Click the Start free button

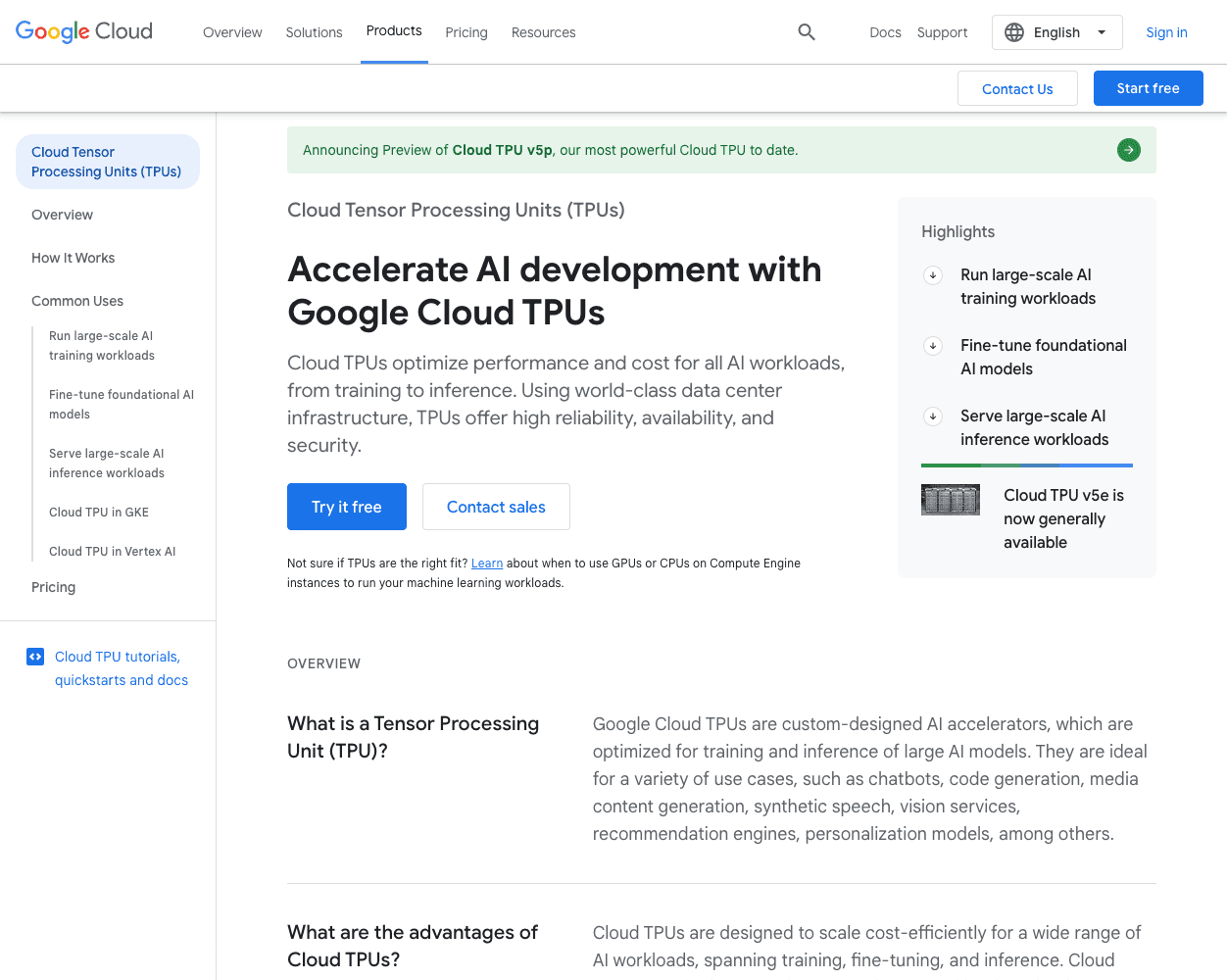point(1149,88)
